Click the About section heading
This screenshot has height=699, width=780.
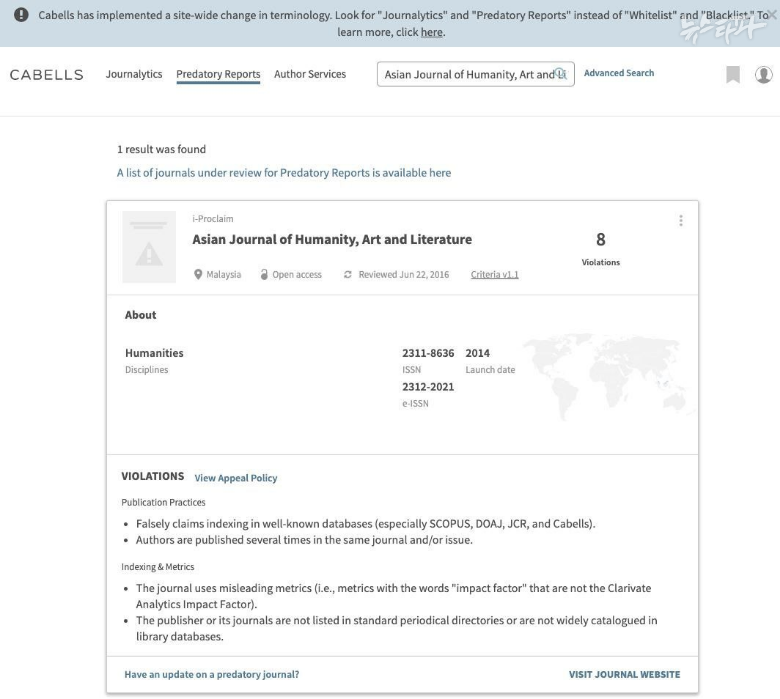pos(140,315)
